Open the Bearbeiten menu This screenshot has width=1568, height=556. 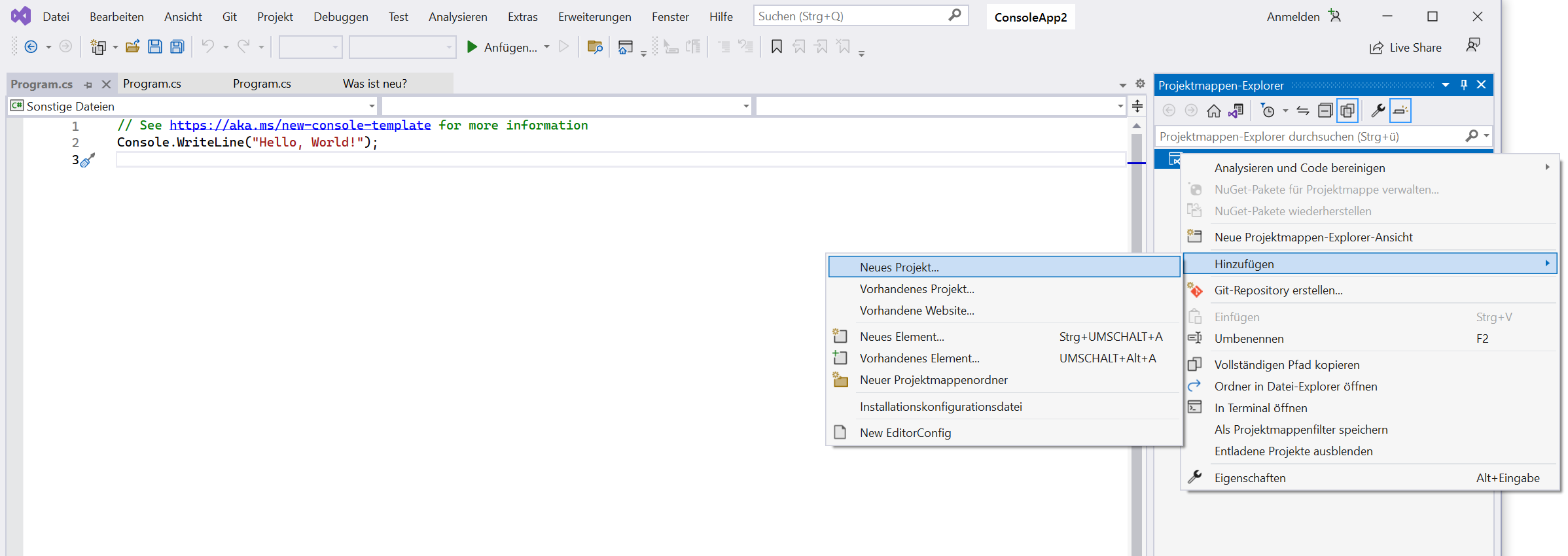(116, 16)
